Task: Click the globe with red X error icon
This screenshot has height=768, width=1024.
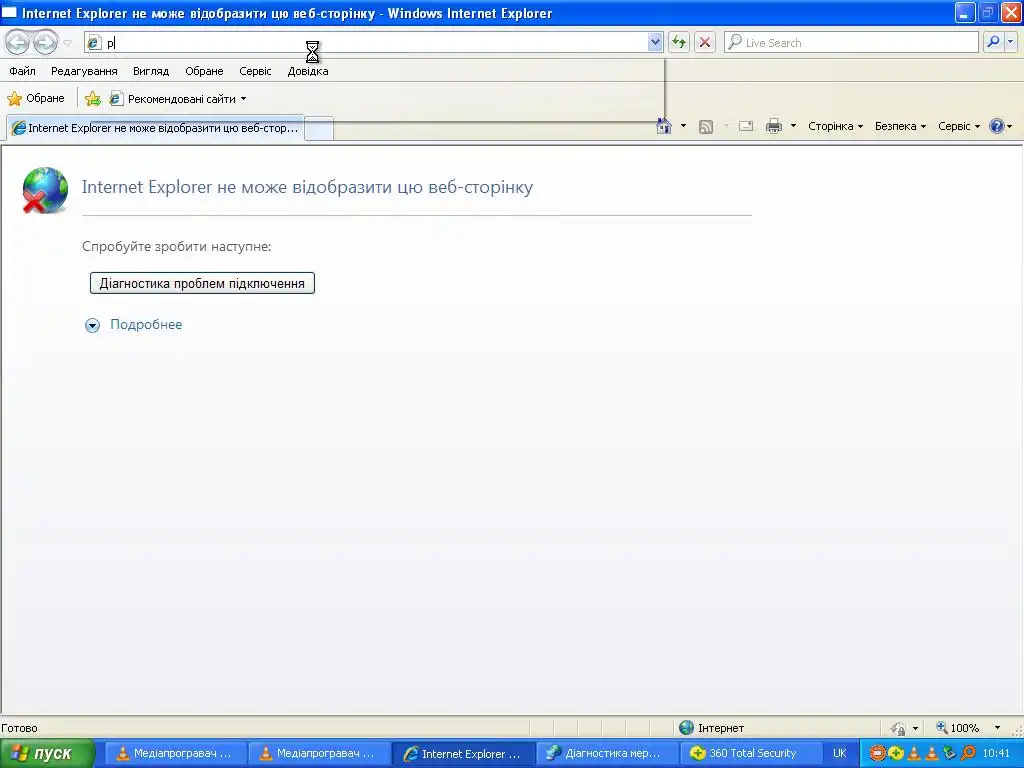Action: [x=45, y=190]
